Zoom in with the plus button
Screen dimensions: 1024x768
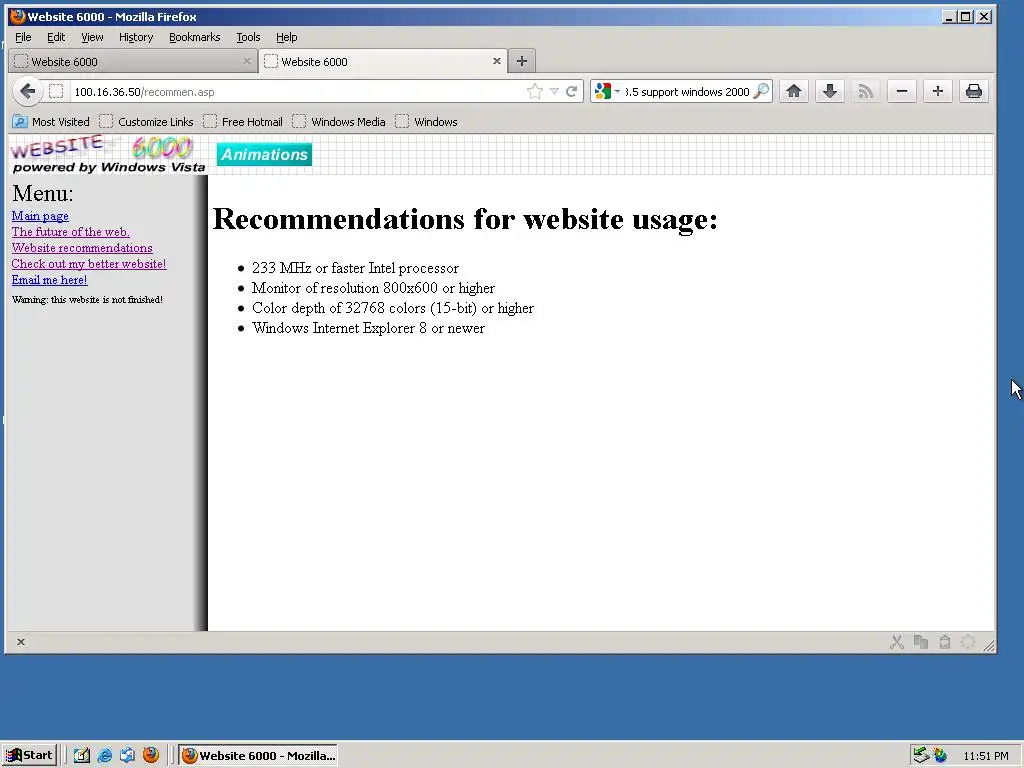[937, 91]
